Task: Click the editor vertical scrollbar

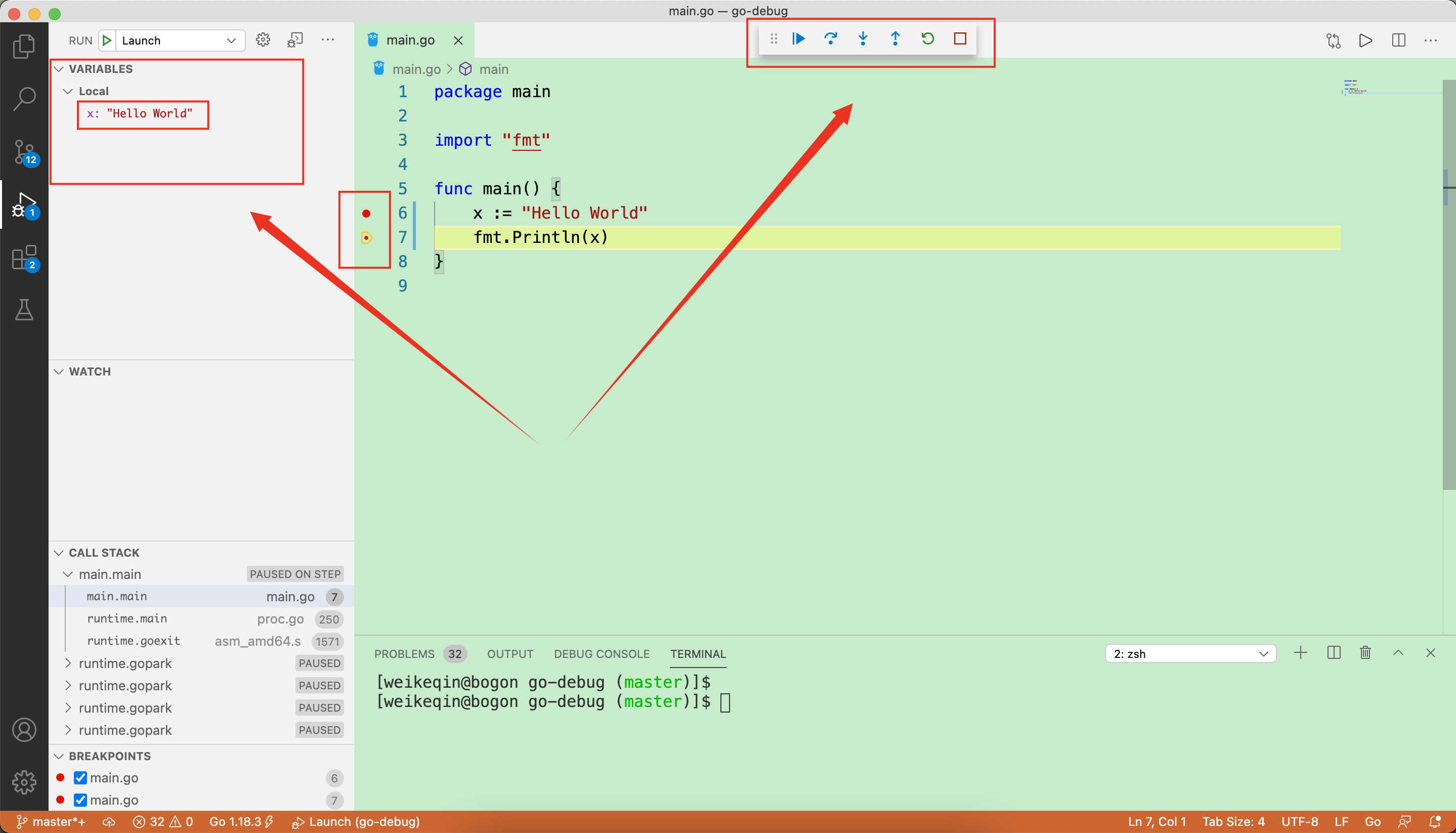Action: point(1449,284)
